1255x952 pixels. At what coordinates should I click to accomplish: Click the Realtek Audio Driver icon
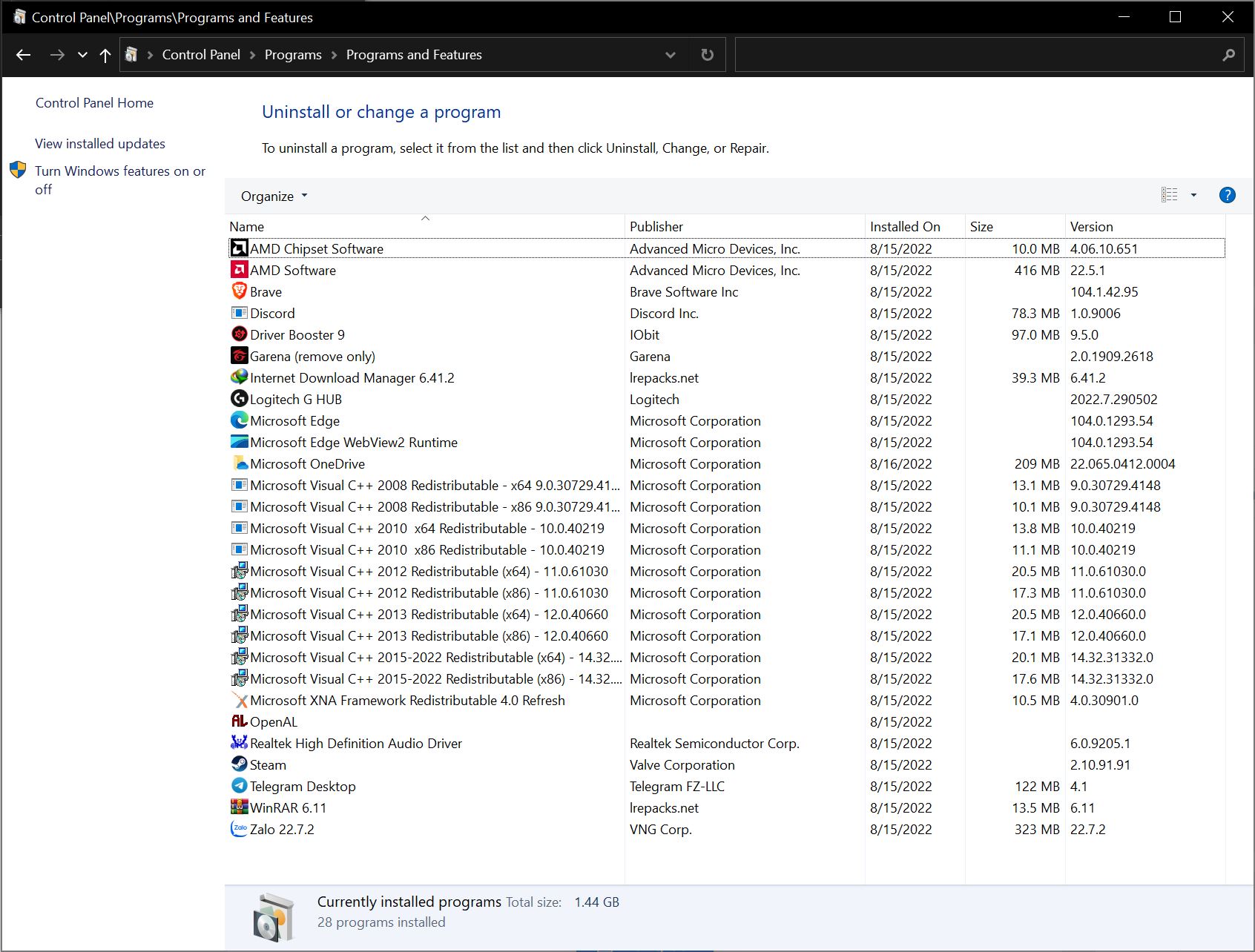(239, 743)
